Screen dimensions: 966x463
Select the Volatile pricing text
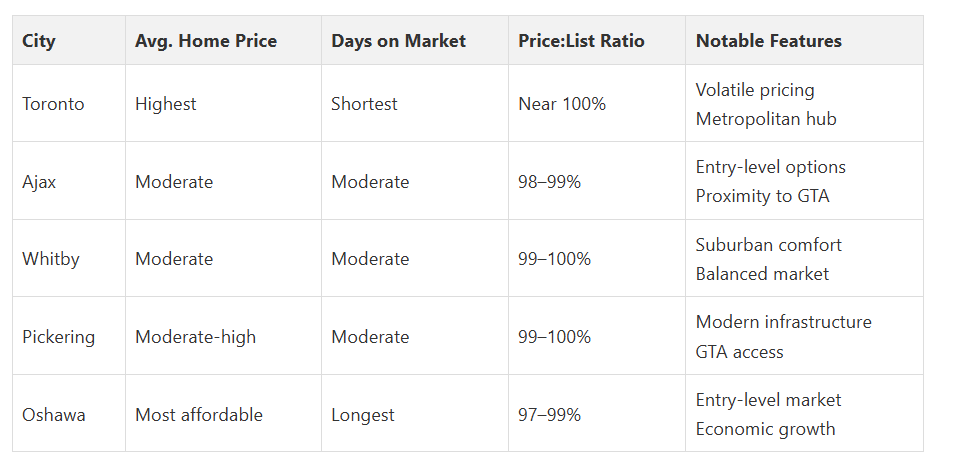click(x=755, y=90)
